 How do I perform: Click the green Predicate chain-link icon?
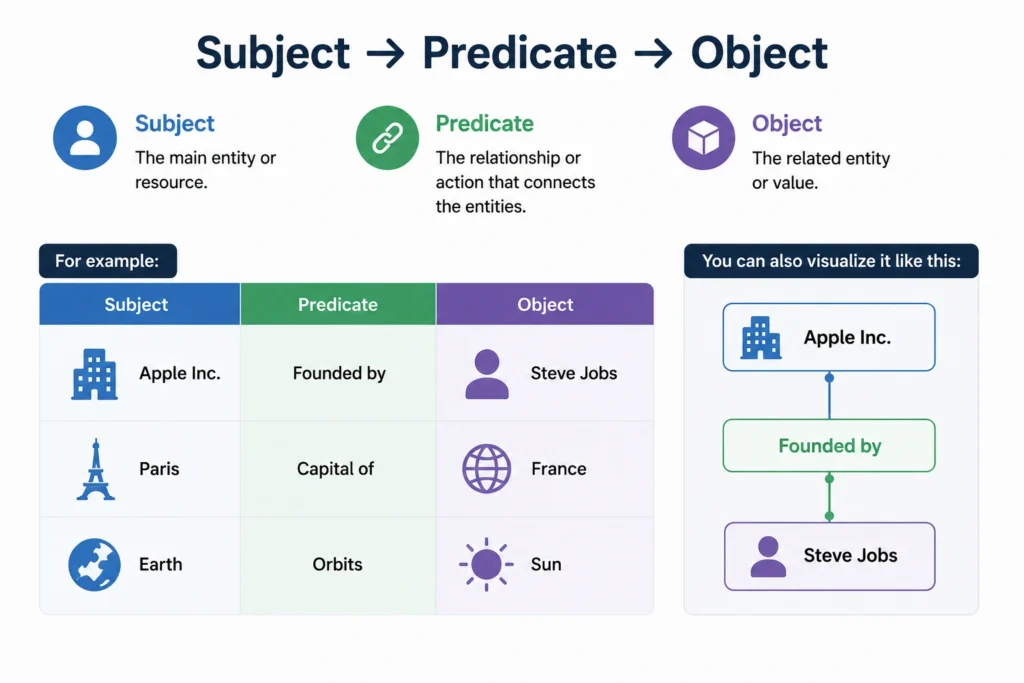[x=387, y=138]
